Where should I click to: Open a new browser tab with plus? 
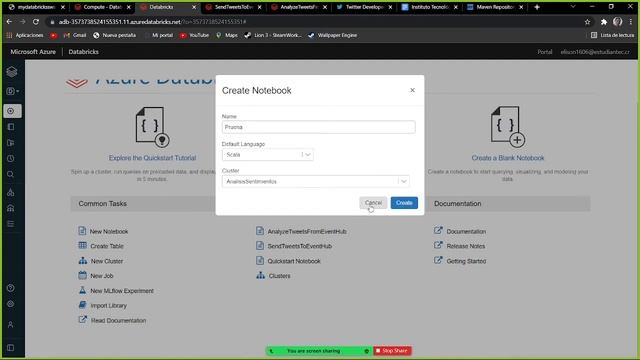coord(537,7)
